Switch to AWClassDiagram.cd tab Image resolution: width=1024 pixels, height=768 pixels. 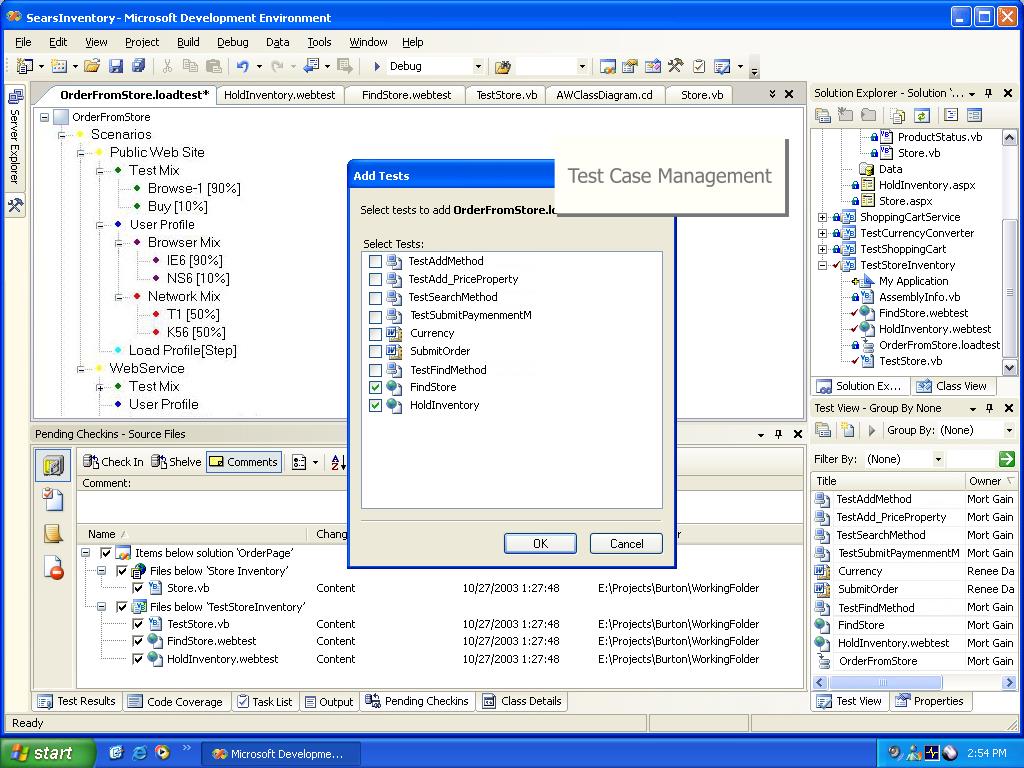pos(604,95)
